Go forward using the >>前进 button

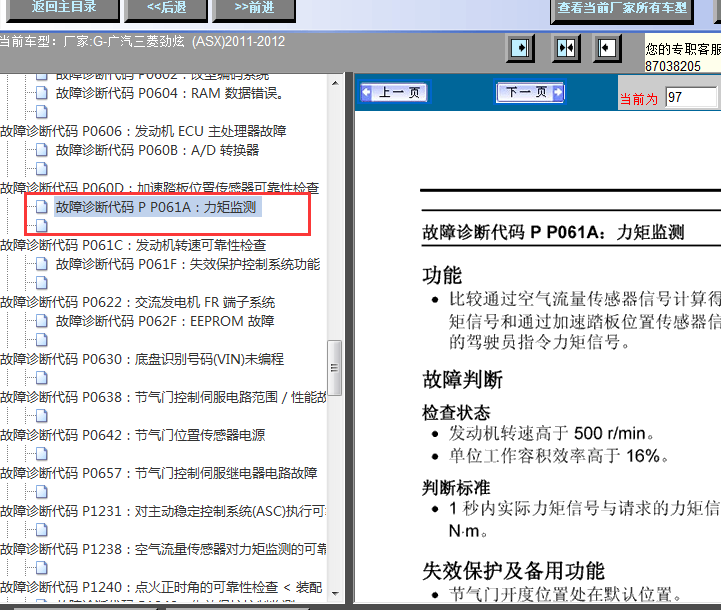coord(254,9)
